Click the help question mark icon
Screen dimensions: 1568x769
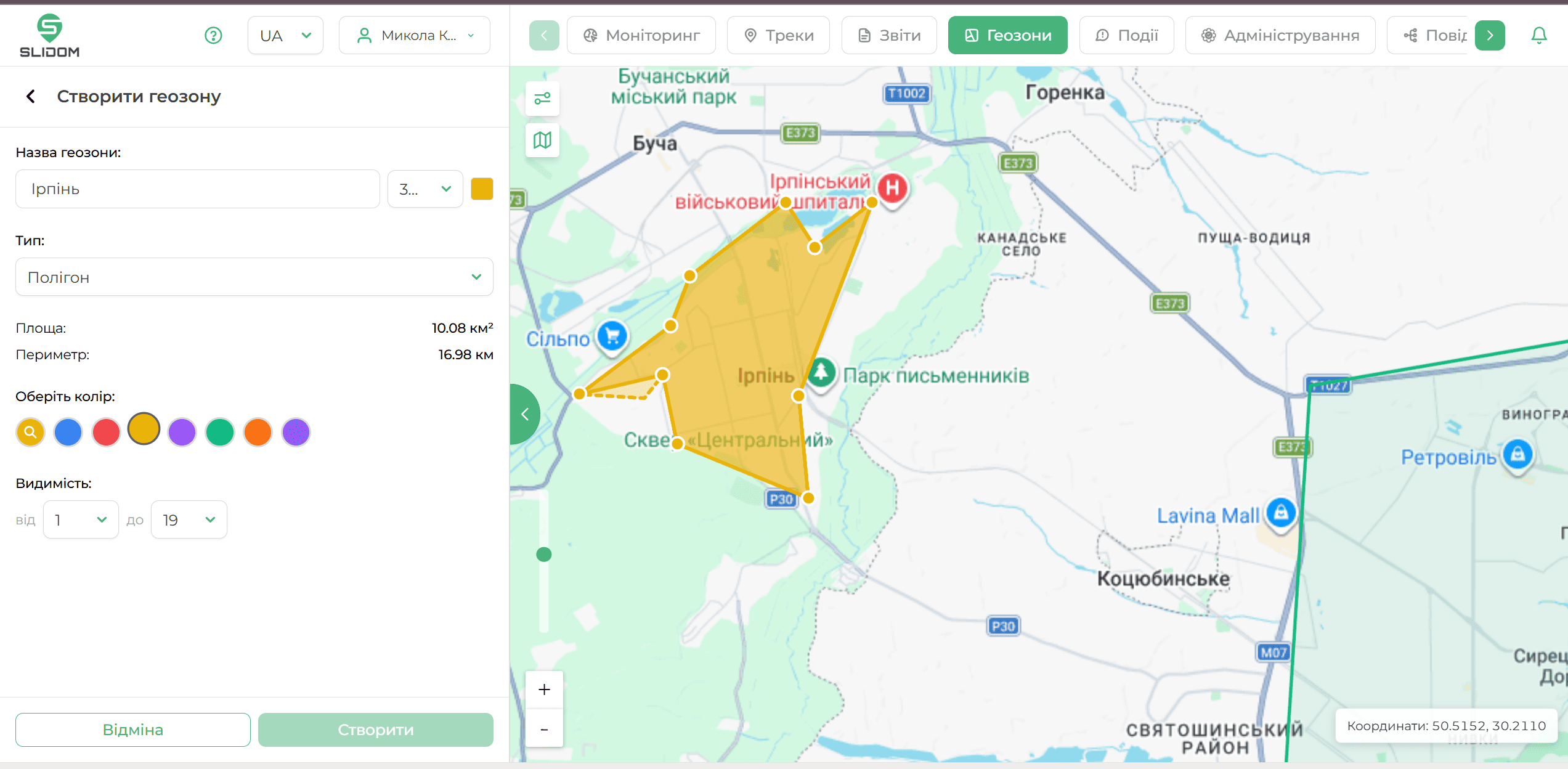click(213, 36)
